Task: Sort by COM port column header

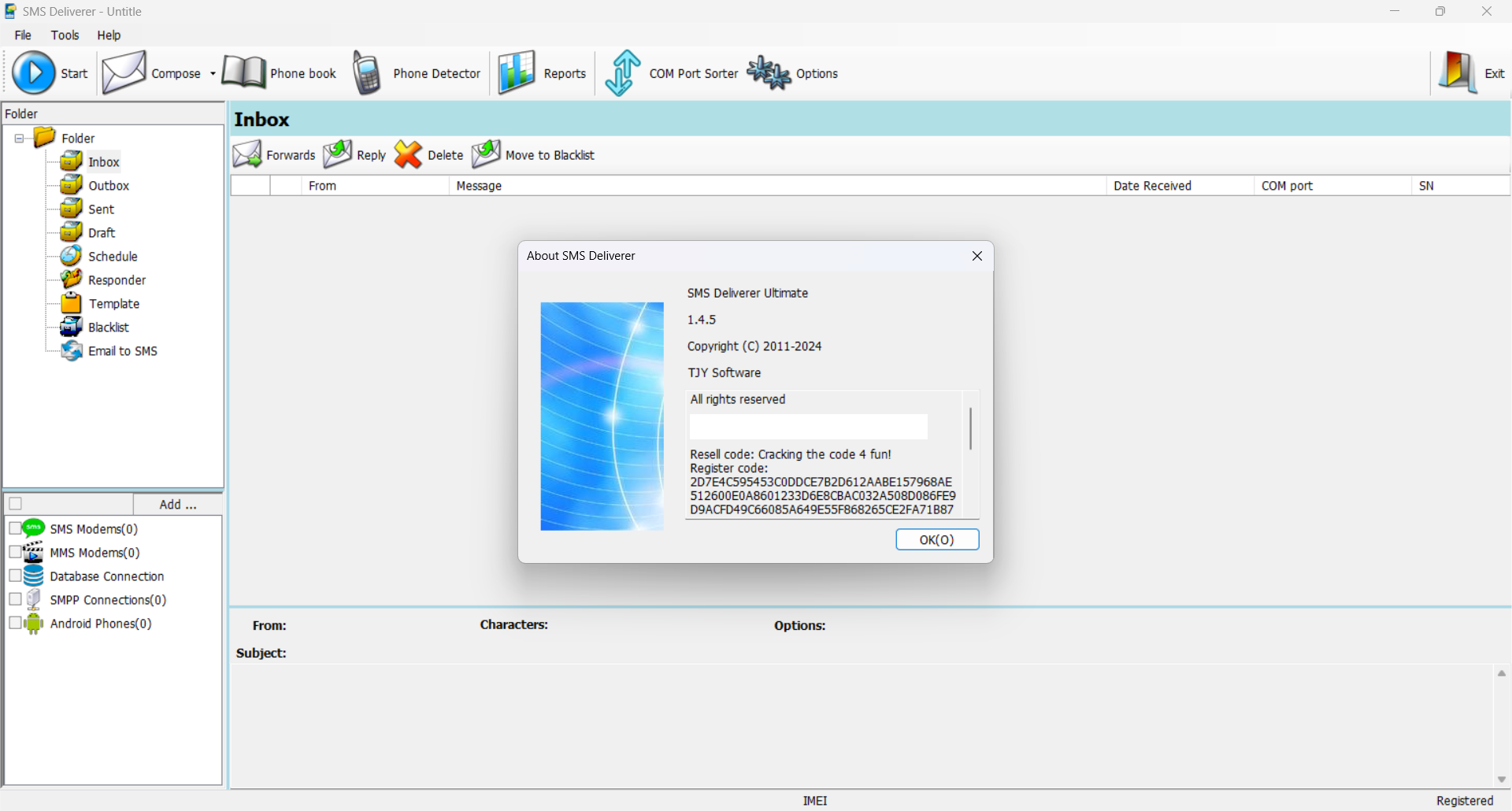Action: (1333, 186)
